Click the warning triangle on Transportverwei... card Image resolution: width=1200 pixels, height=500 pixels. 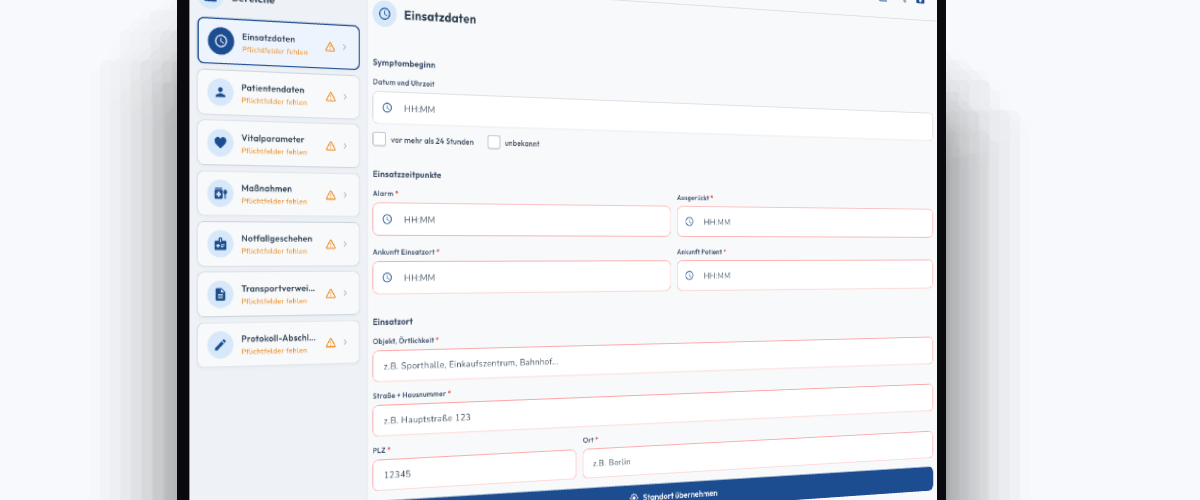pos(331,294)
